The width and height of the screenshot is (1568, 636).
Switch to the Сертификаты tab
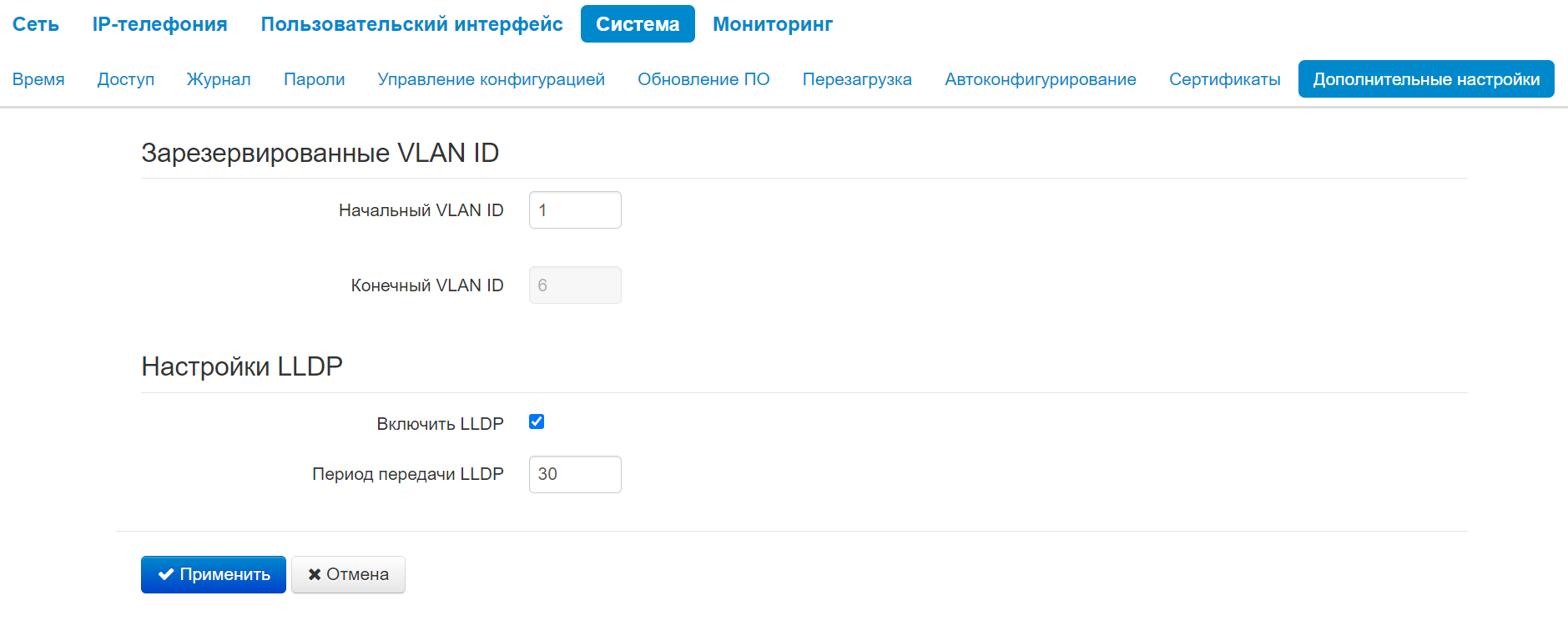pos(1224,79)
